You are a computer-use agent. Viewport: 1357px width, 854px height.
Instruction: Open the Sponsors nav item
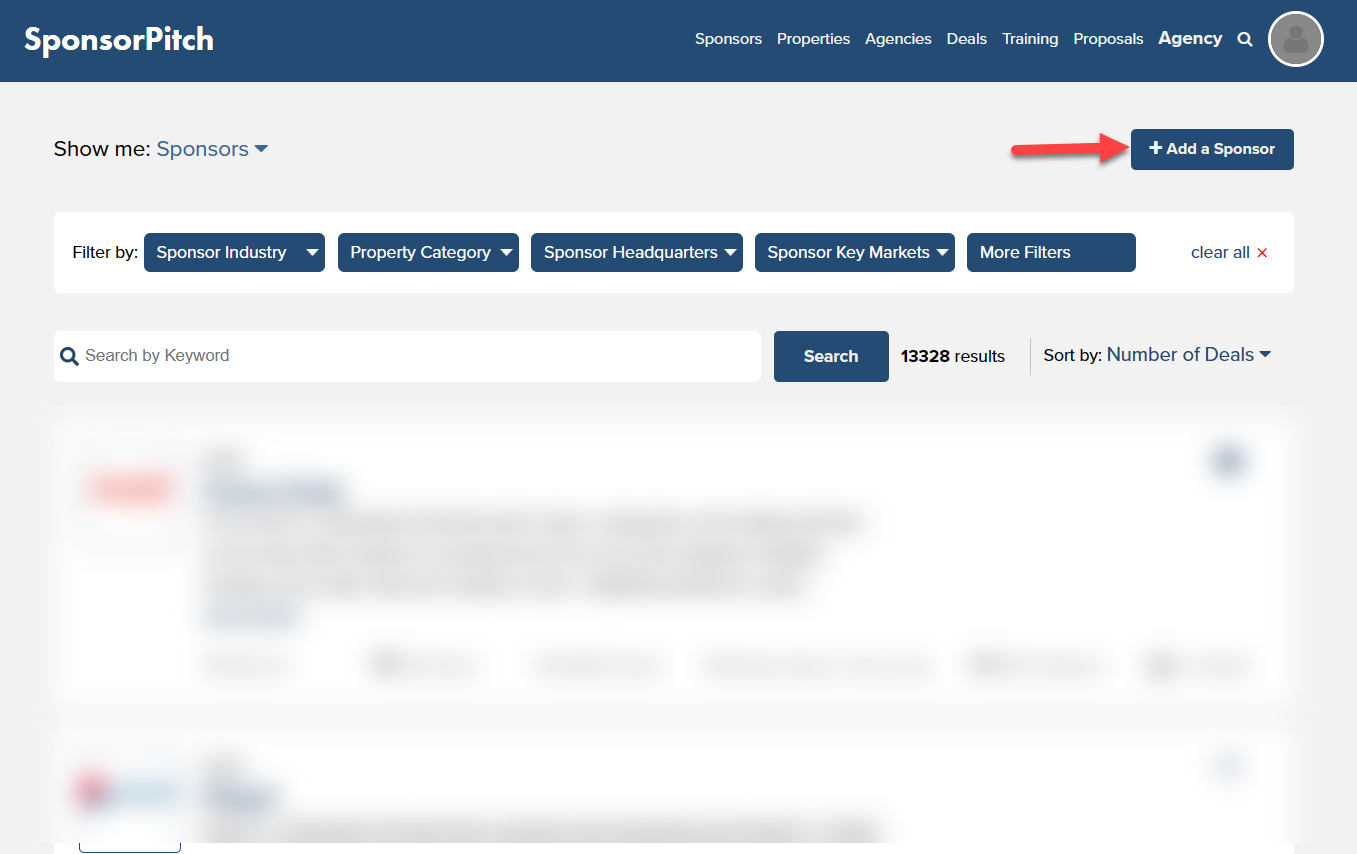tap(728, 39)
